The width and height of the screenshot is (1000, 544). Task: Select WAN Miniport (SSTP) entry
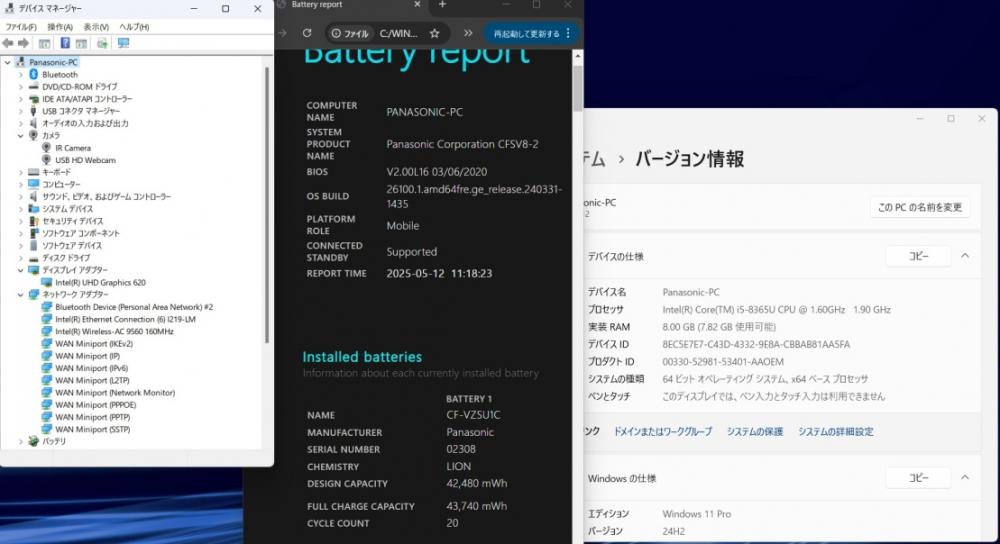[x=92, y=430]
